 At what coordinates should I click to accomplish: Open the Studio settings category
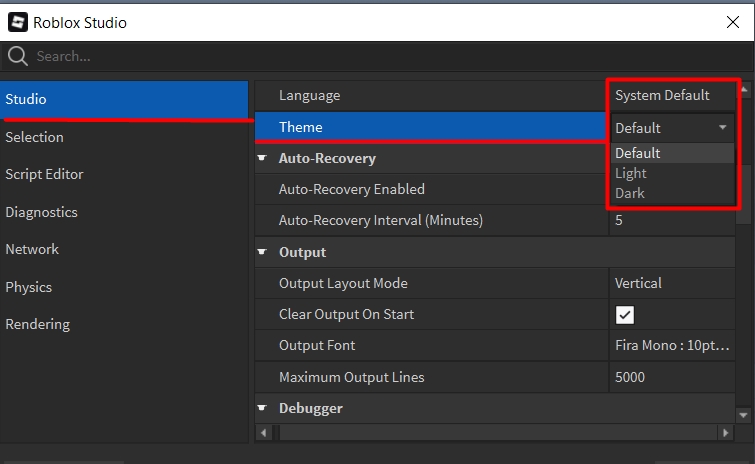pyautogui.click(x=124, y=99)
